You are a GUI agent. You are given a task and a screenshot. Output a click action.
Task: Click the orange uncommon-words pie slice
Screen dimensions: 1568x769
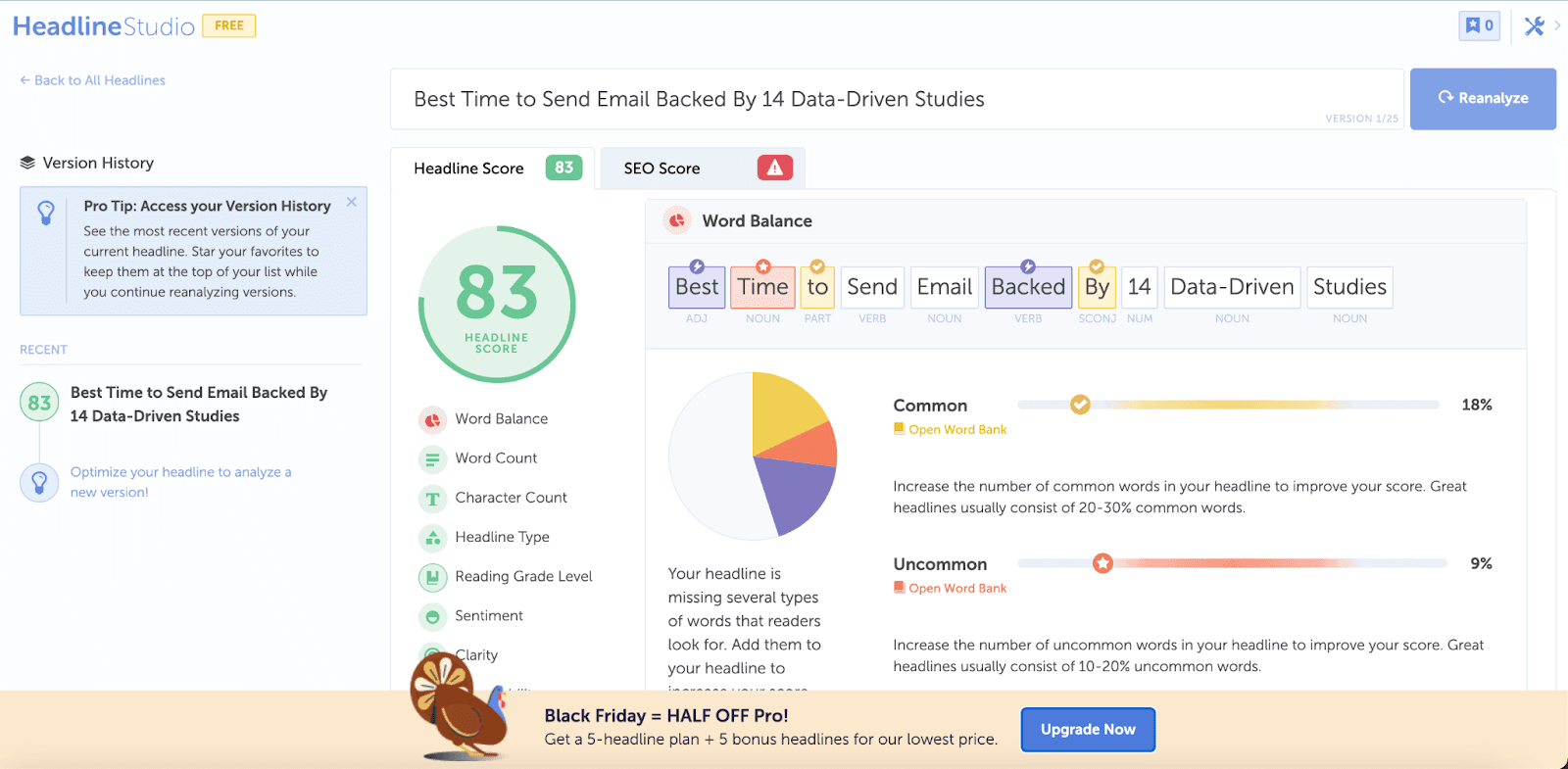(x=809, y=446)
